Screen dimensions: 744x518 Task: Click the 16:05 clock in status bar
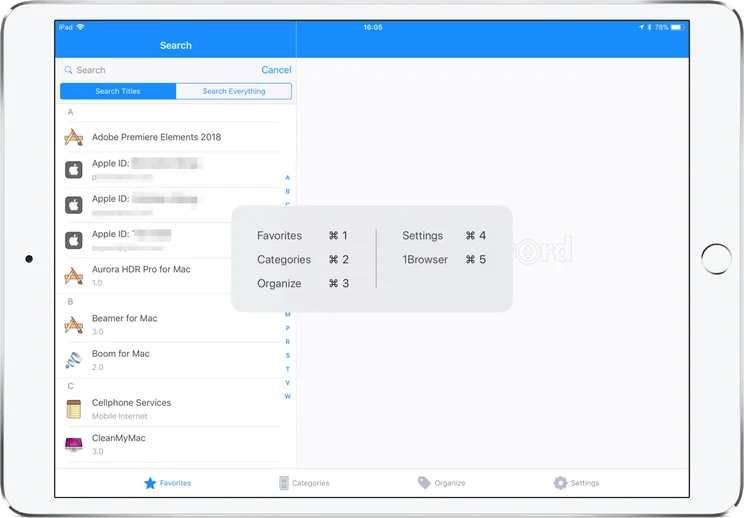[373, 27]
